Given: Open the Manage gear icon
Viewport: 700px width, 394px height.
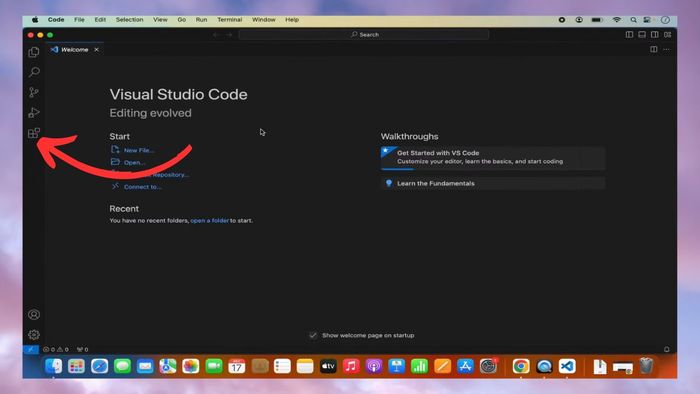Looking at the screenshot, I should coord(34,335).
